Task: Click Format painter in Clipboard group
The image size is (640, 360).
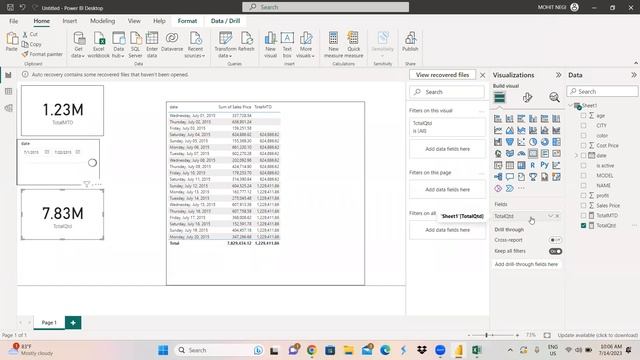Action: point(42,54)
